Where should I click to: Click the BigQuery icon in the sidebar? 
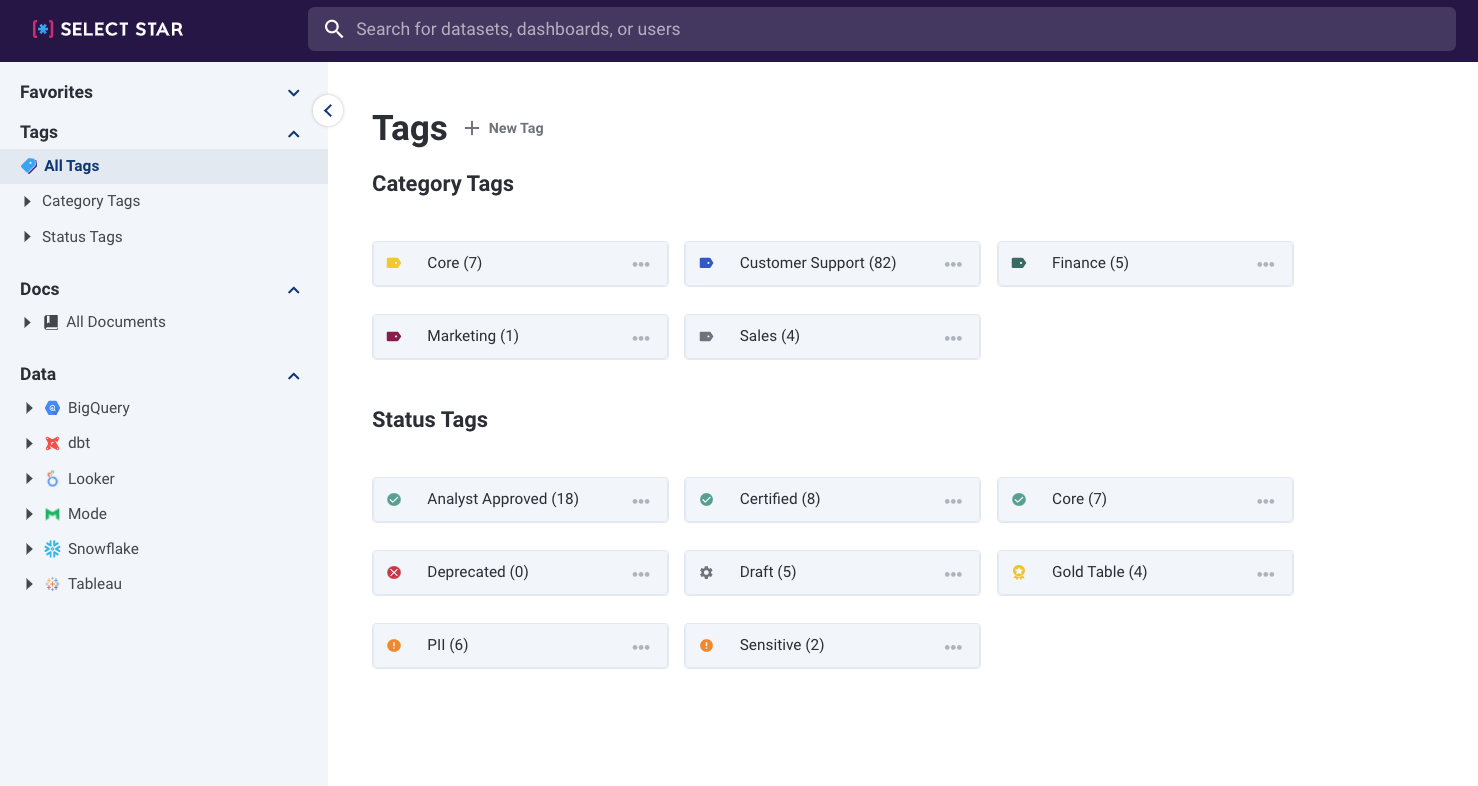(x=53, y=408)
